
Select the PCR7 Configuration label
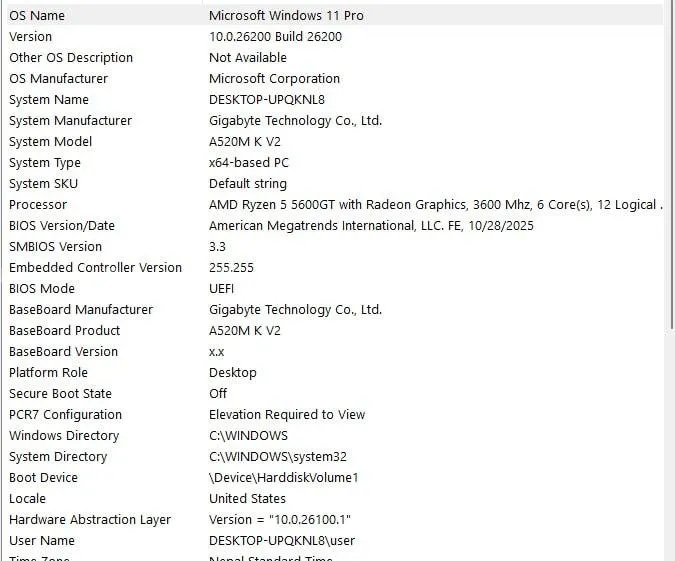[x=65, y=415]
